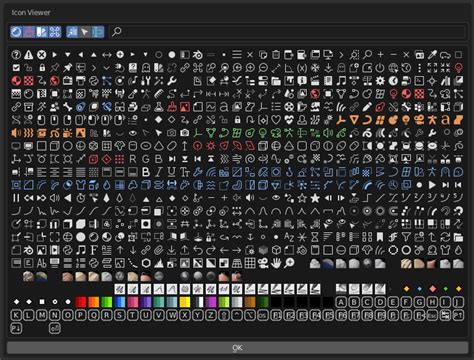Select the orange letter a font icon
This screenshot has height=360, width=474.
click(445, 120)
